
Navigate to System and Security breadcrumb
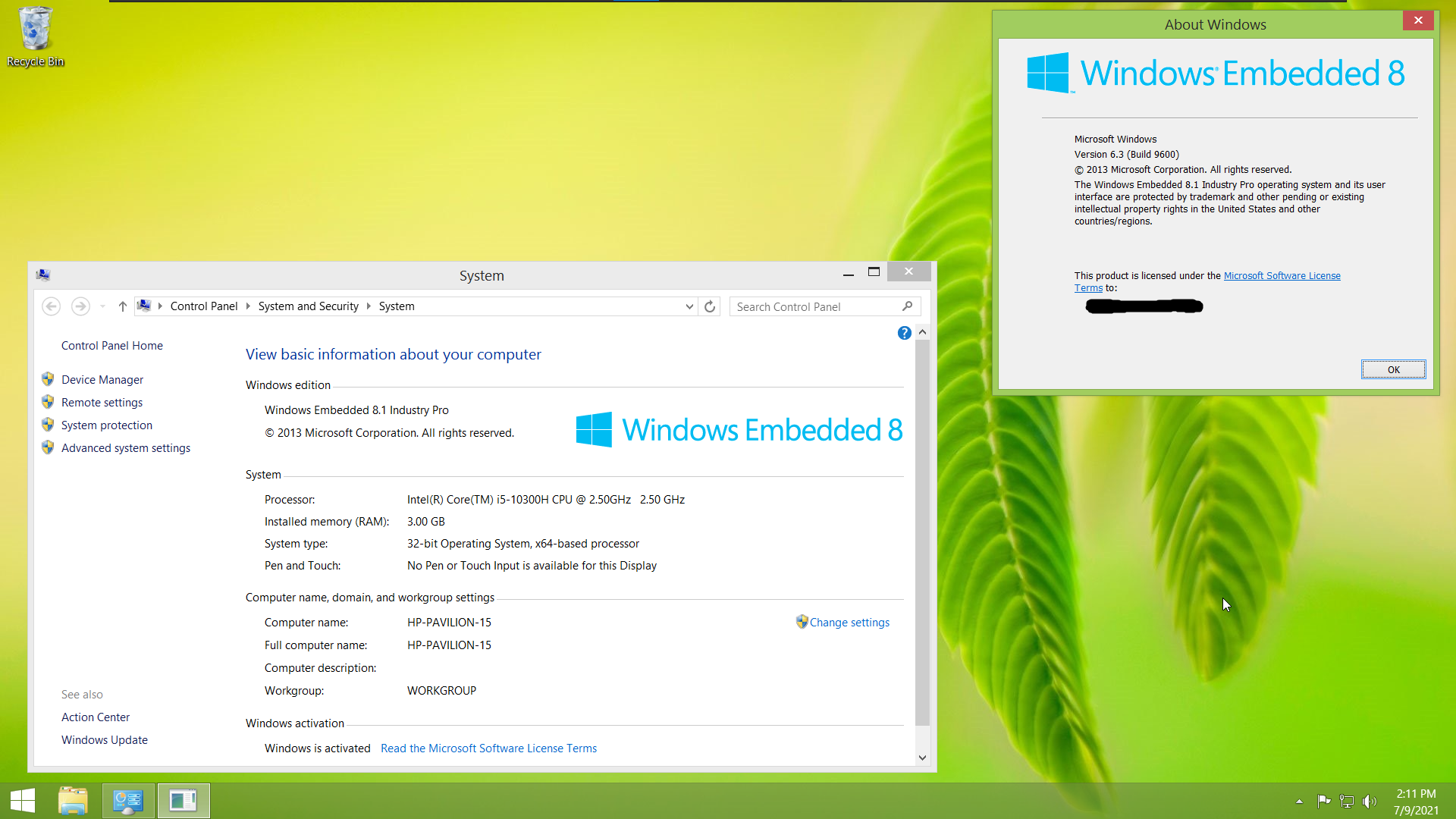[308, 306]
